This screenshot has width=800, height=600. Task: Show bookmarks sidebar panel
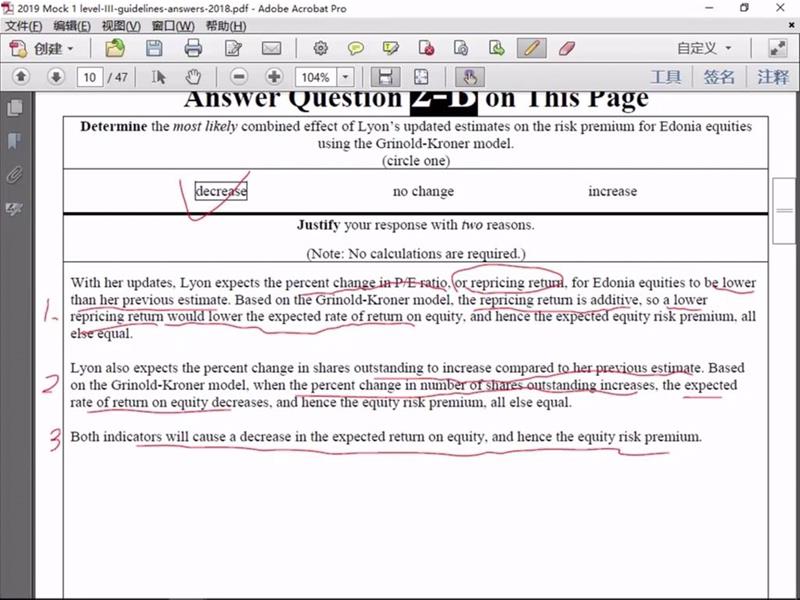pyautogui.click(x=15, y=141)
